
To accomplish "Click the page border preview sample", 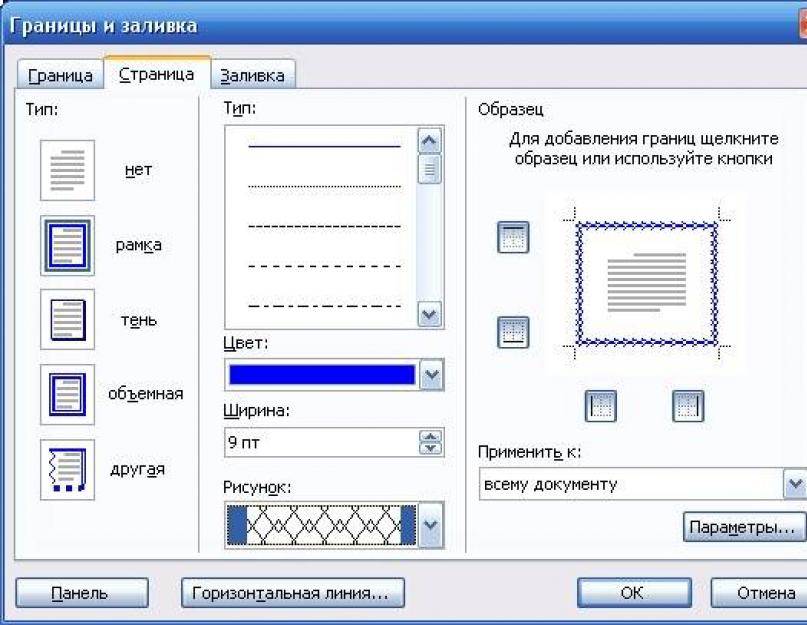I will tap(647, 284).
